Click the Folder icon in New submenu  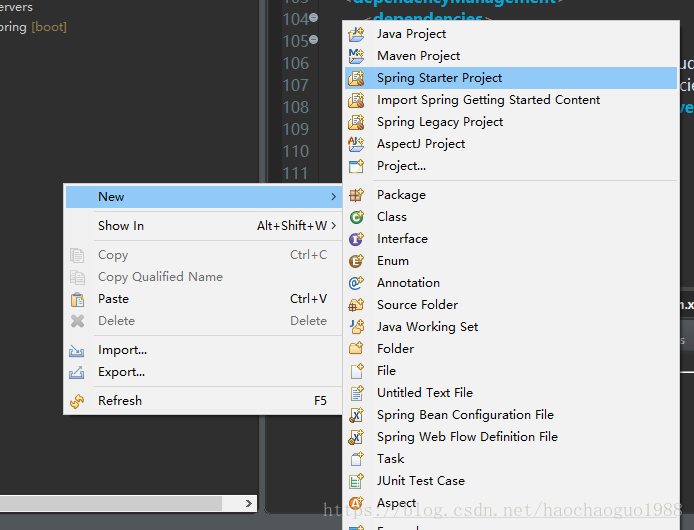point(356,349)
